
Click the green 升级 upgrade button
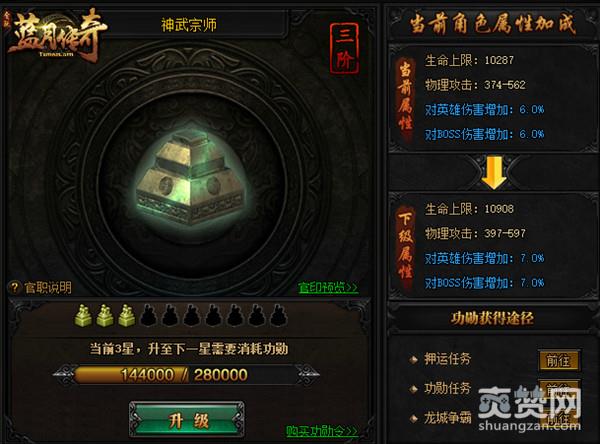point(187,420)
